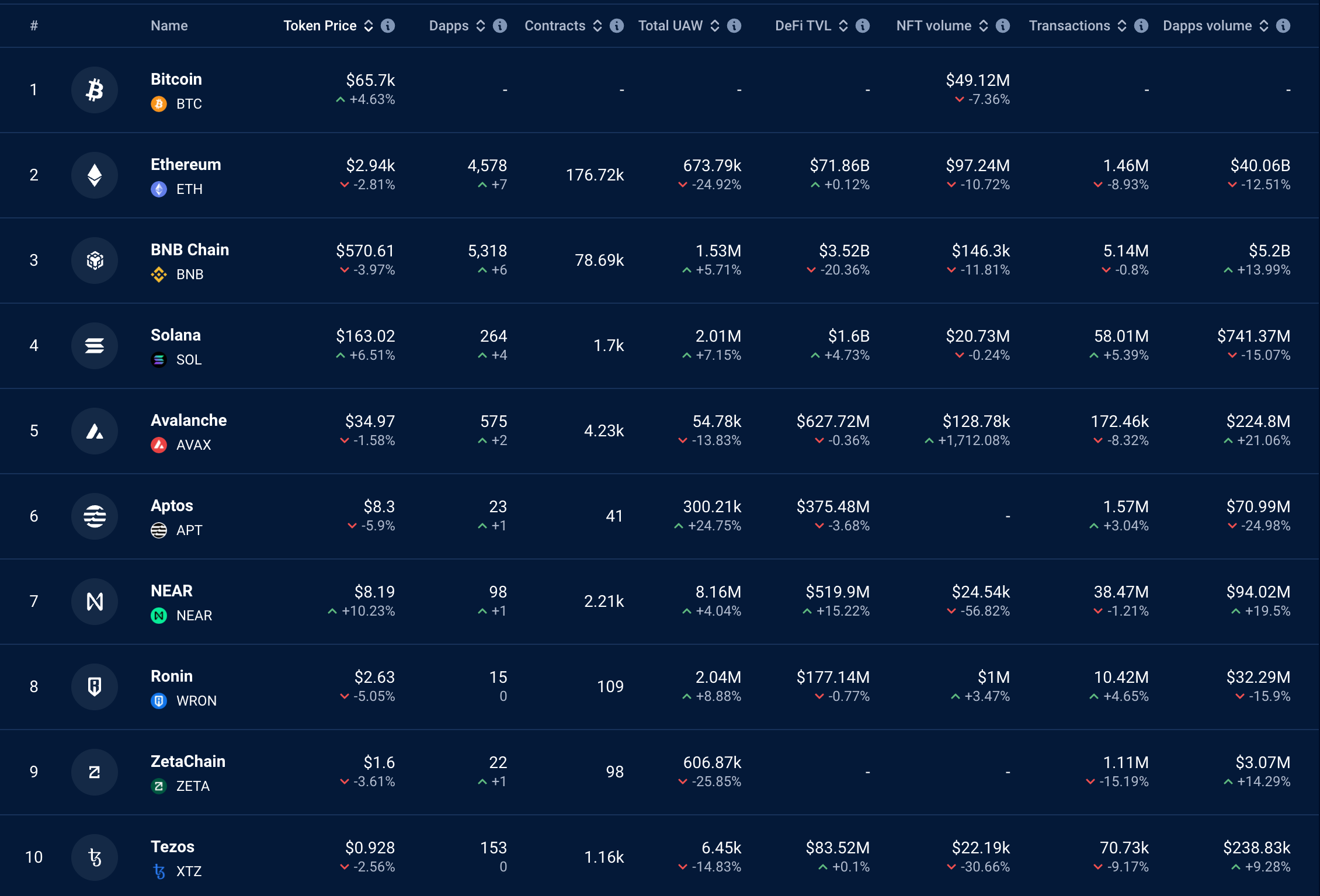This screenshot has width=1320, height=896.
Task: Click the small green NEAR token icon
Action: (159, 616)
